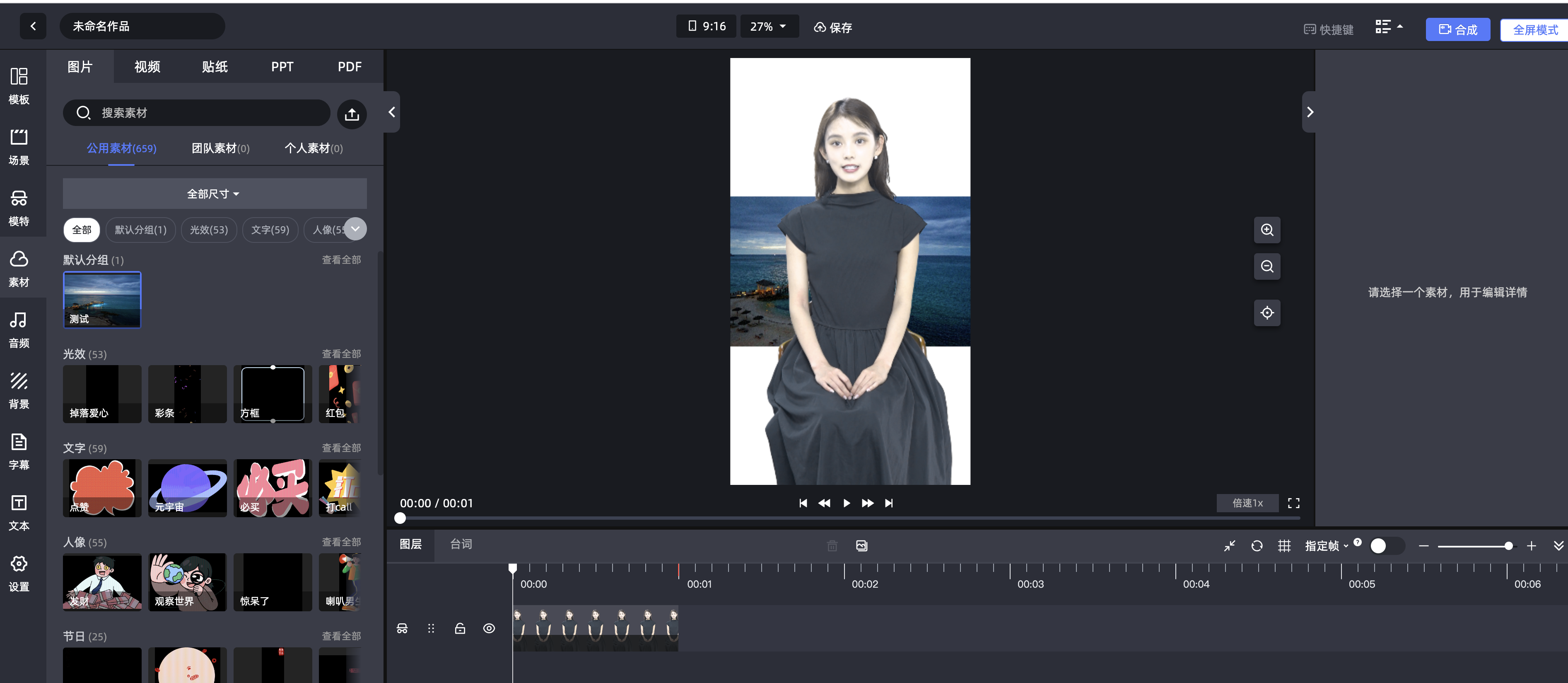Viewport: 1568px width, 683px height.
Task: Switch to the PPT tab
Action: [x=282, y=66]
